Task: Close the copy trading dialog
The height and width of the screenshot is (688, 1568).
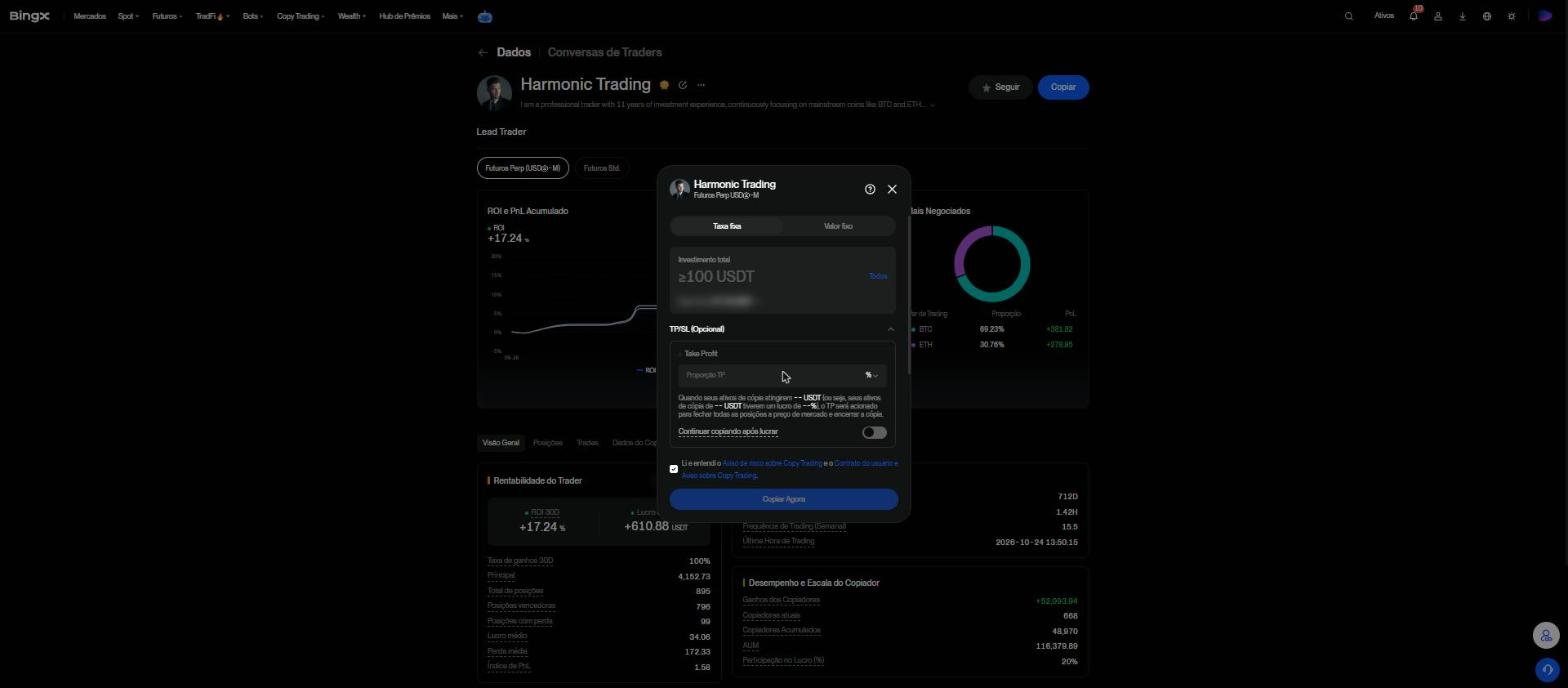Action: coord(892,189)
